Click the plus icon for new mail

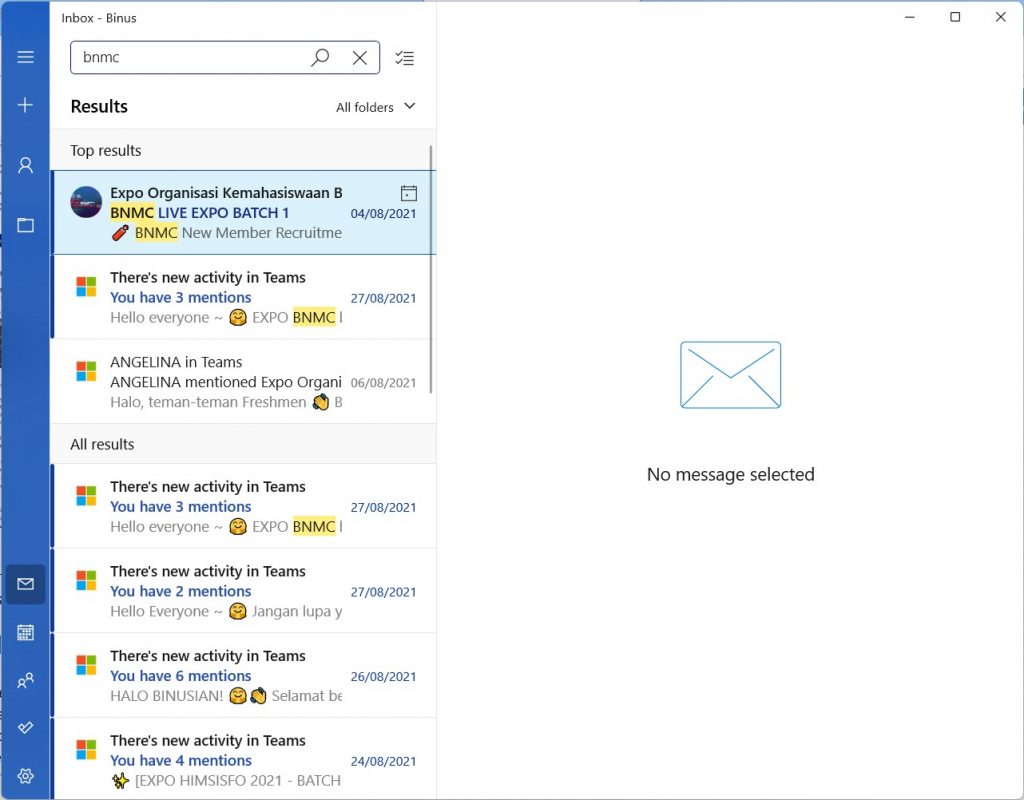(26, 105)
